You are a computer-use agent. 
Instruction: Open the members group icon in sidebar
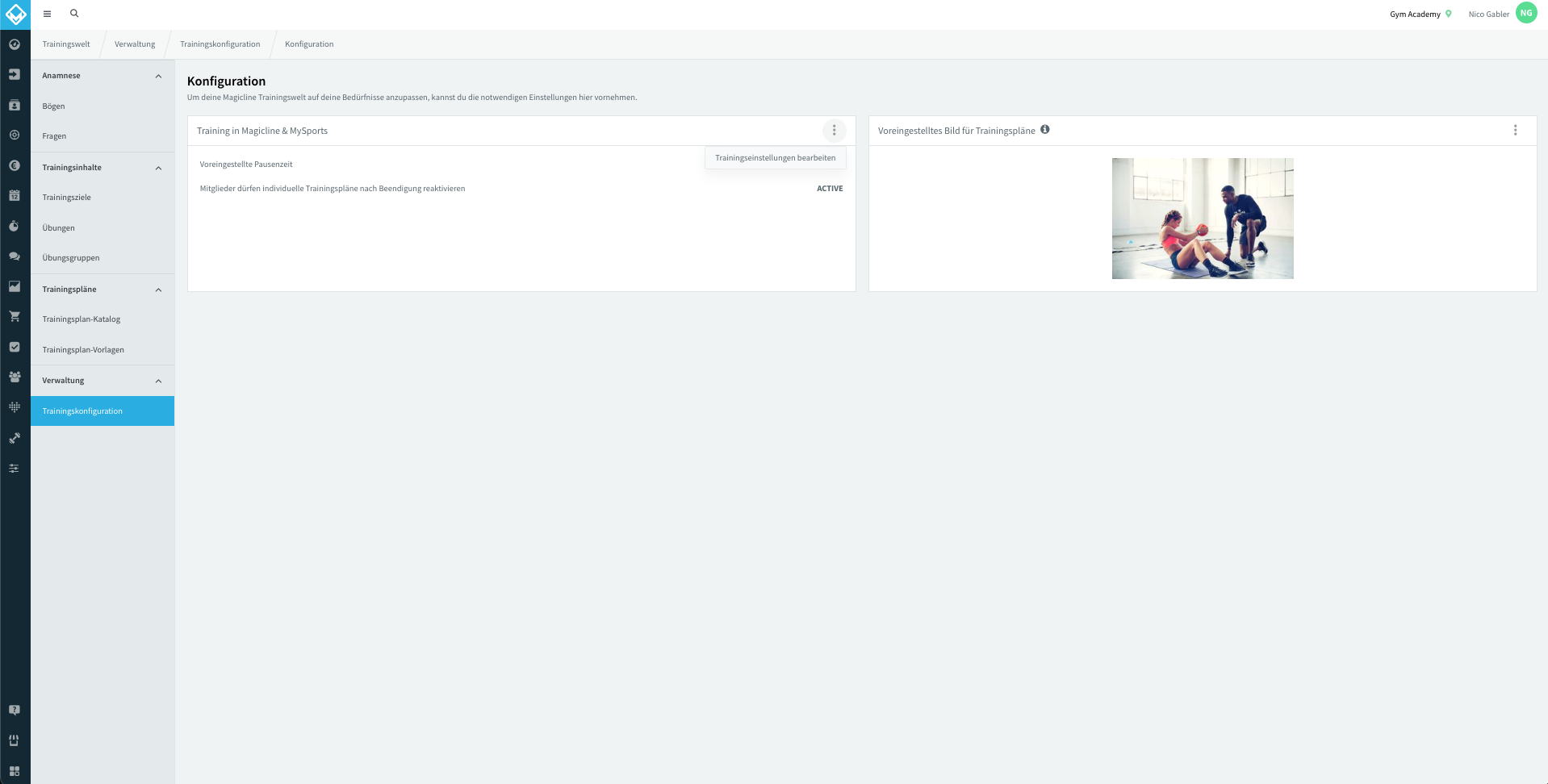pyautogui.click(x=15, y=377)
